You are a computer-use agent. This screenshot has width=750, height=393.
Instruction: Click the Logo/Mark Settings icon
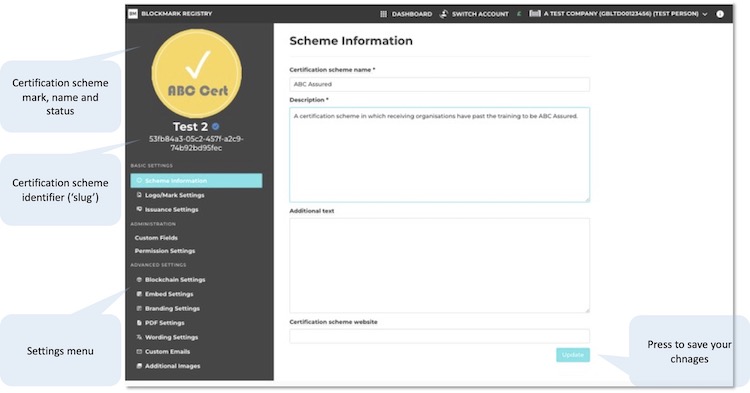pos(139,195)
